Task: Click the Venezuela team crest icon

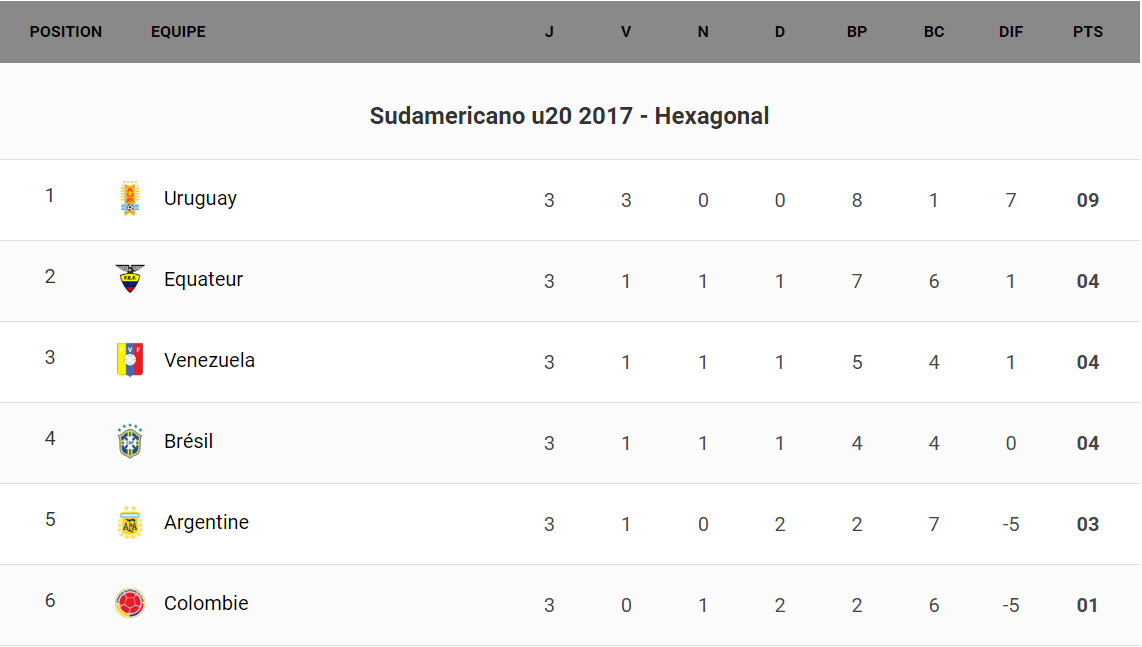Action: [130, 360]
